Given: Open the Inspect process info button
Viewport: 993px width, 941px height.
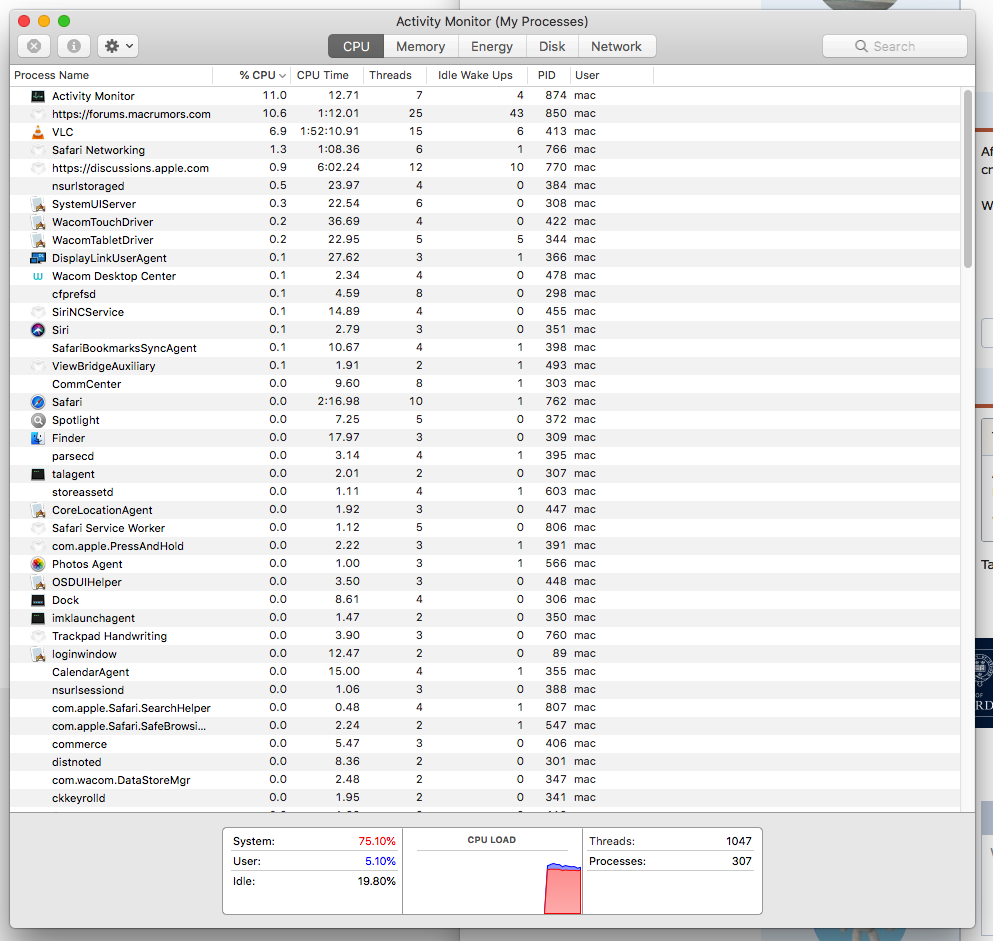Looking at the screenshot, I should [x=73, y=46].
